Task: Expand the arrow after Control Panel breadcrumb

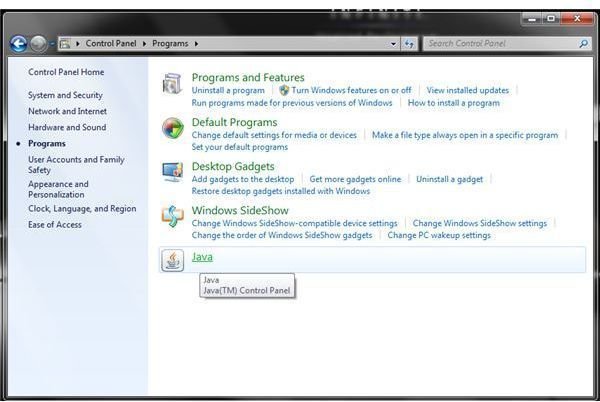Action: (144, 44)
